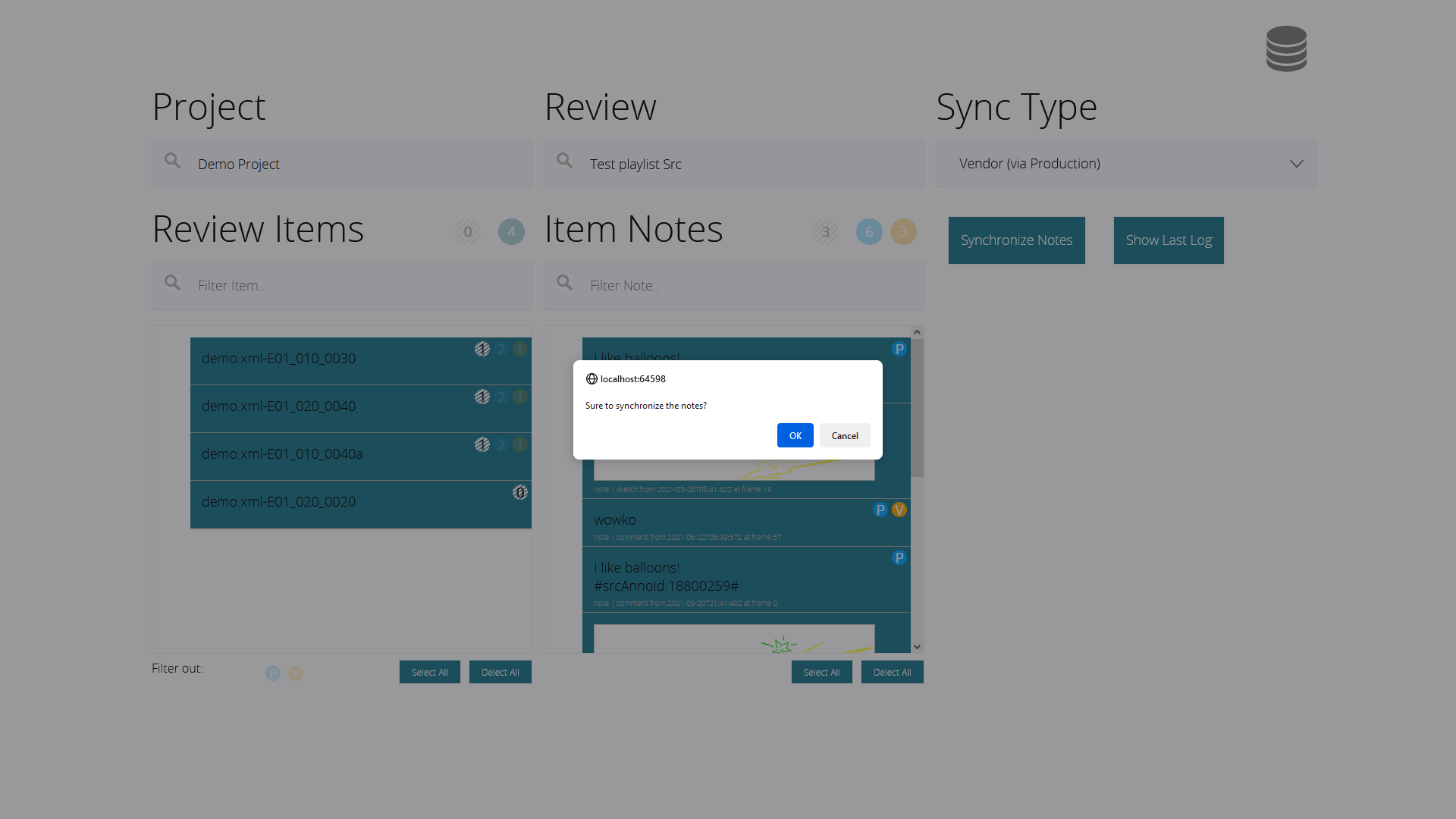Viewport: 1456px width, 819px height.
Task: Toggle the blue 6 badge beside Item Notes
Action: [869, 232]
